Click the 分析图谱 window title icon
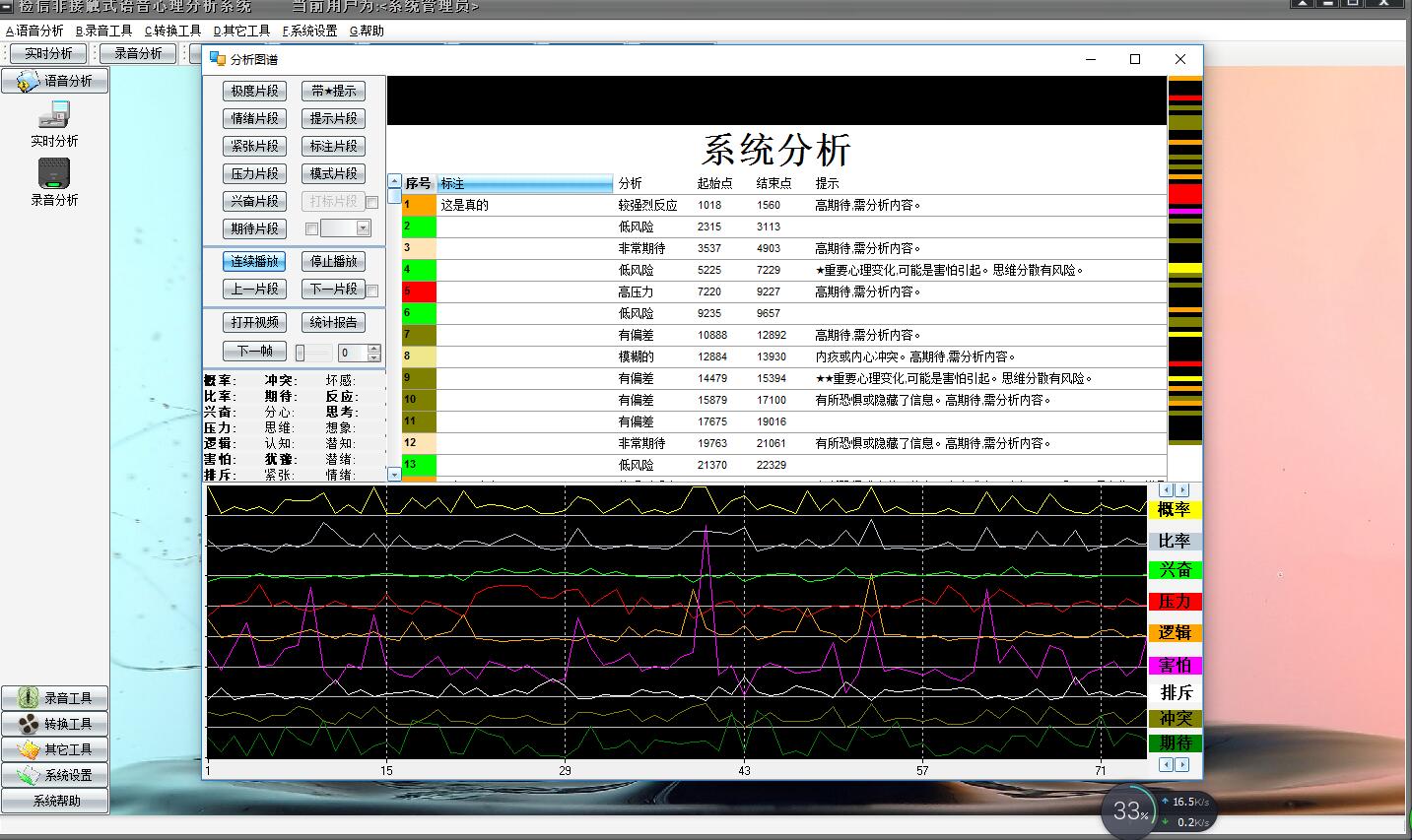 coord(217,59)
